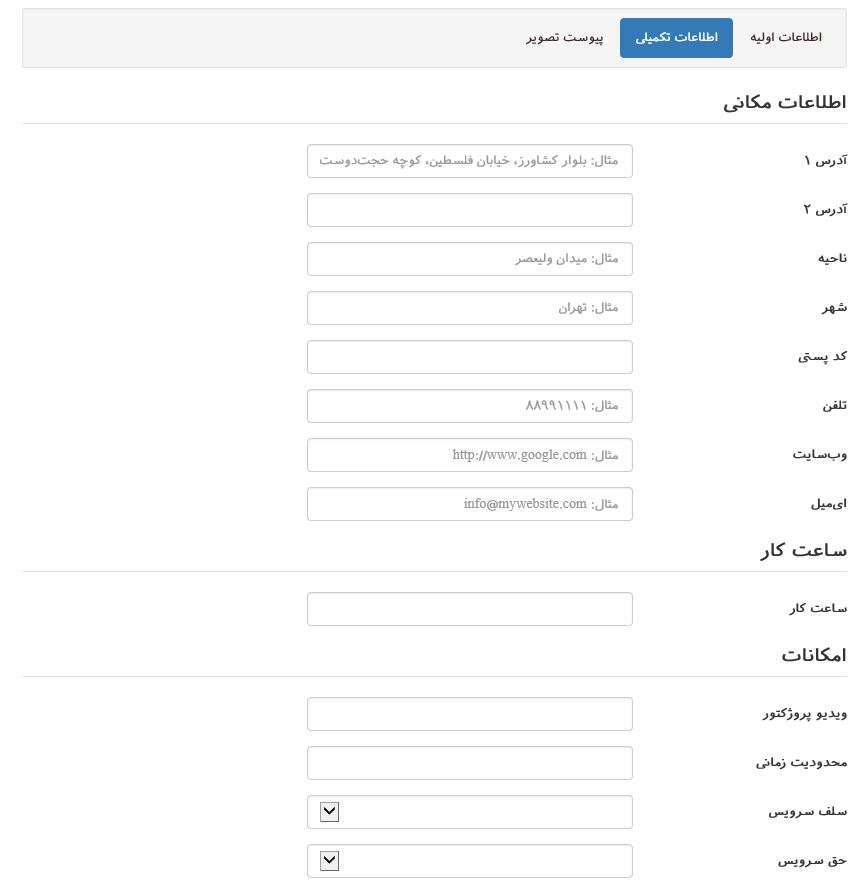The width and height of the screenshot is (866, 891).
Task: Click the 'تلفن' label text
Action: (834, 406)
